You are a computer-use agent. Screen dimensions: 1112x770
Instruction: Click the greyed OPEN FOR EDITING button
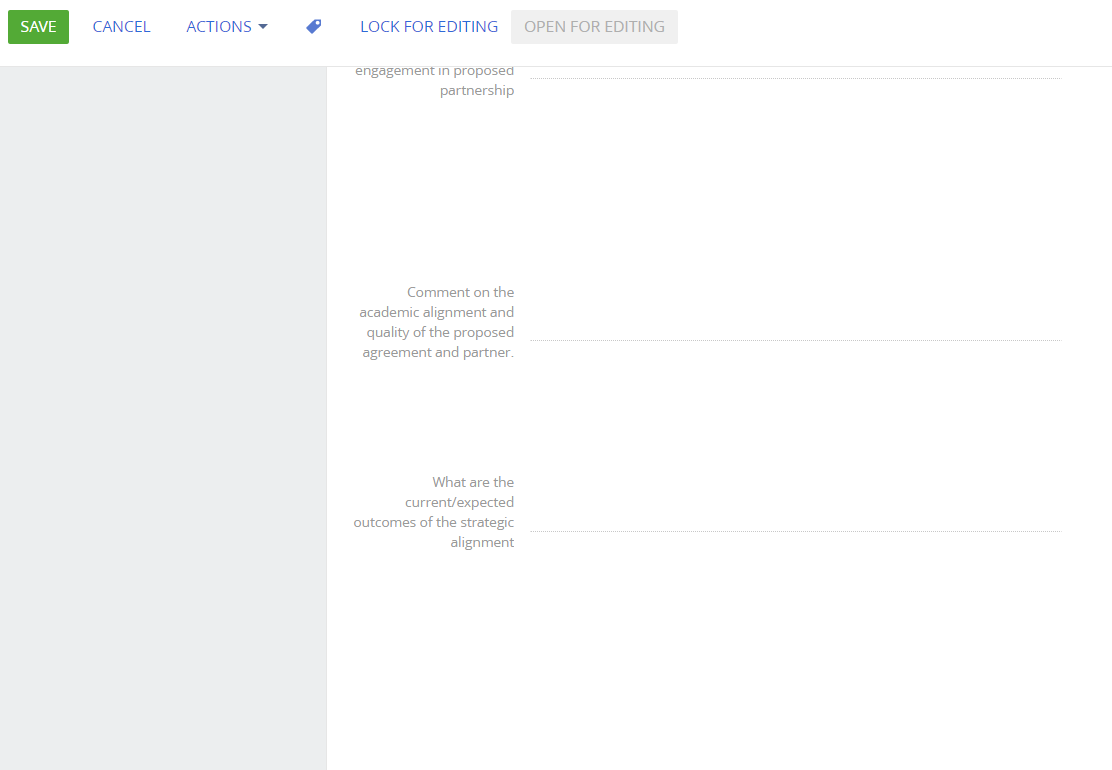[594, 27]
